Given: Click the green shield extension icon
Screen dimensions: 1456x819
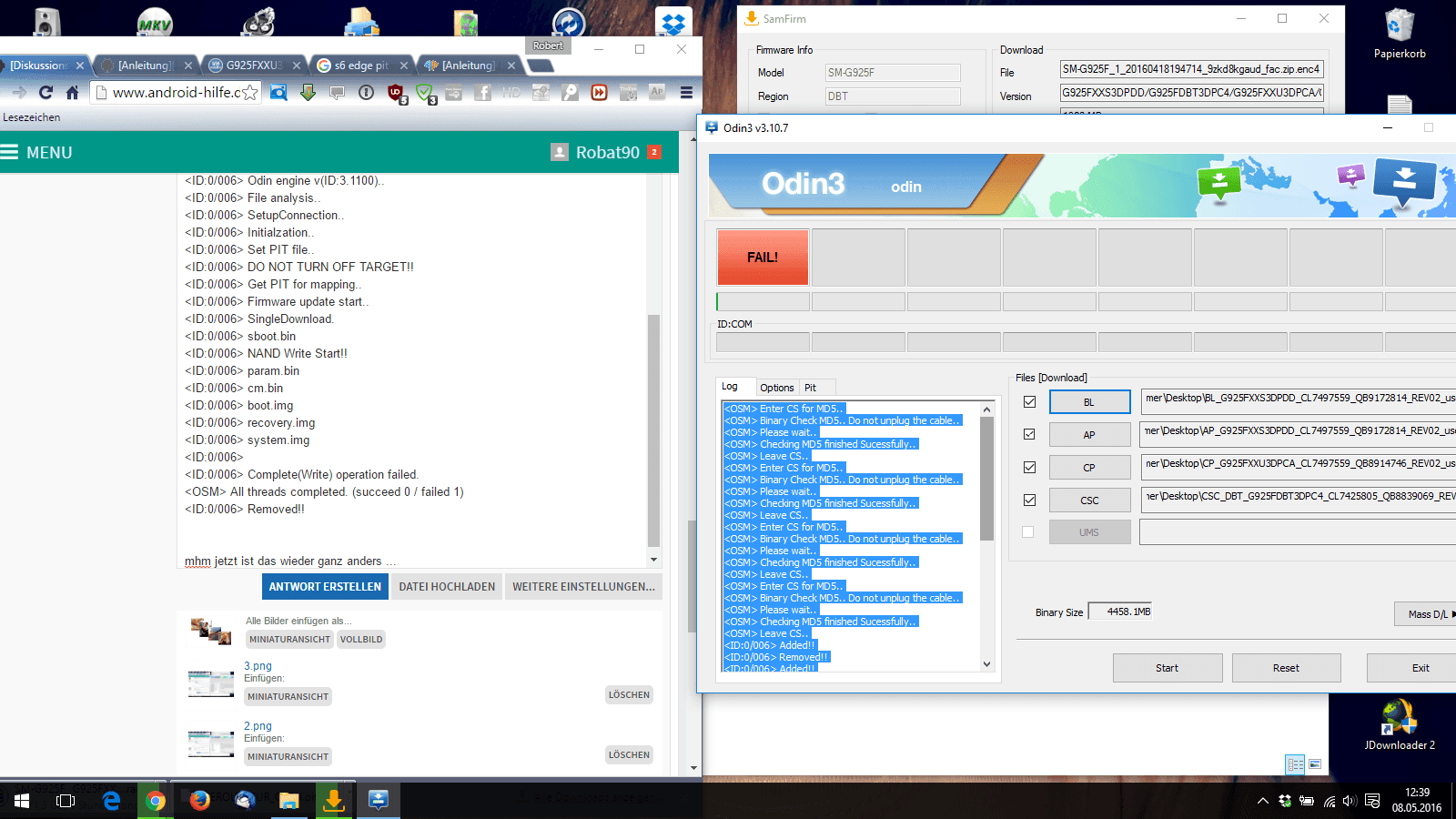Looking at the screenshot, I should 424,92.
